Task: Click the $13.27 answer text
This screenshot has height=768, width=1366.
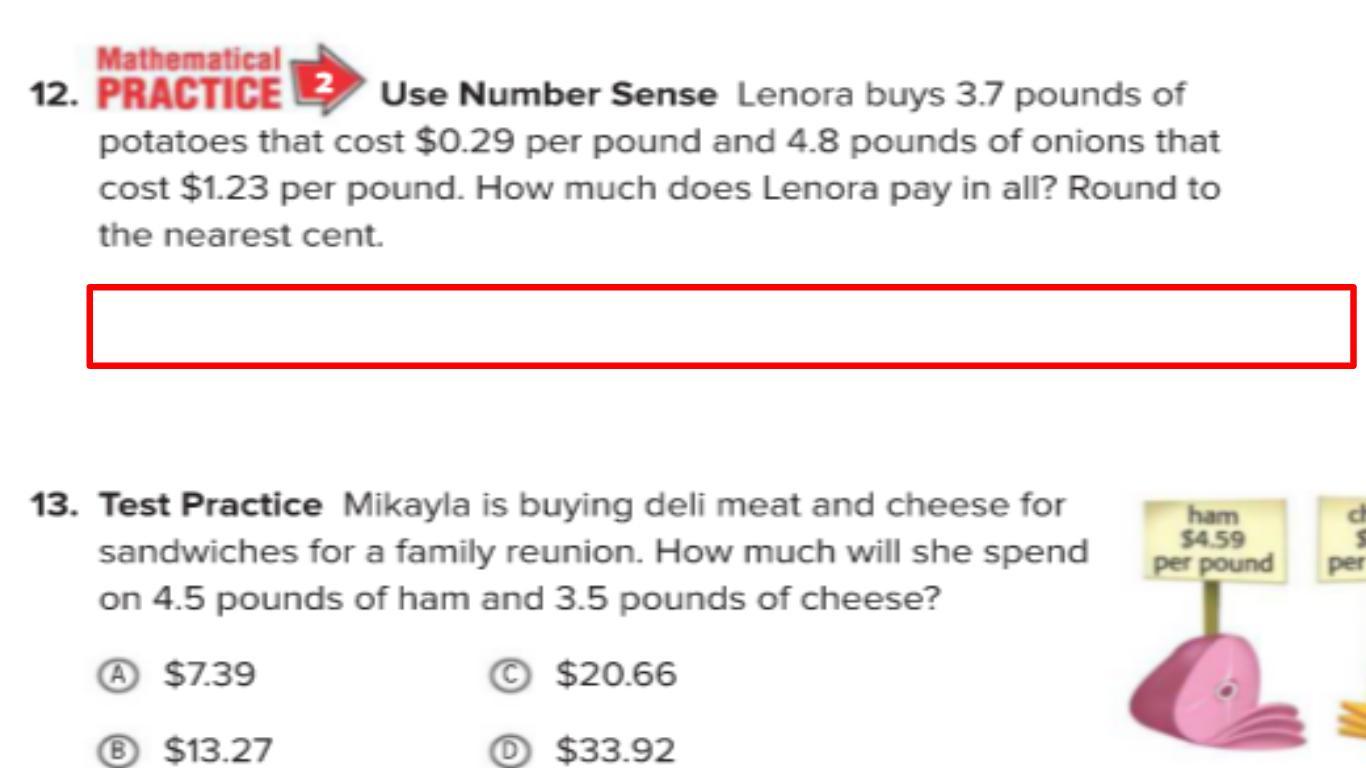Action: 218,750
